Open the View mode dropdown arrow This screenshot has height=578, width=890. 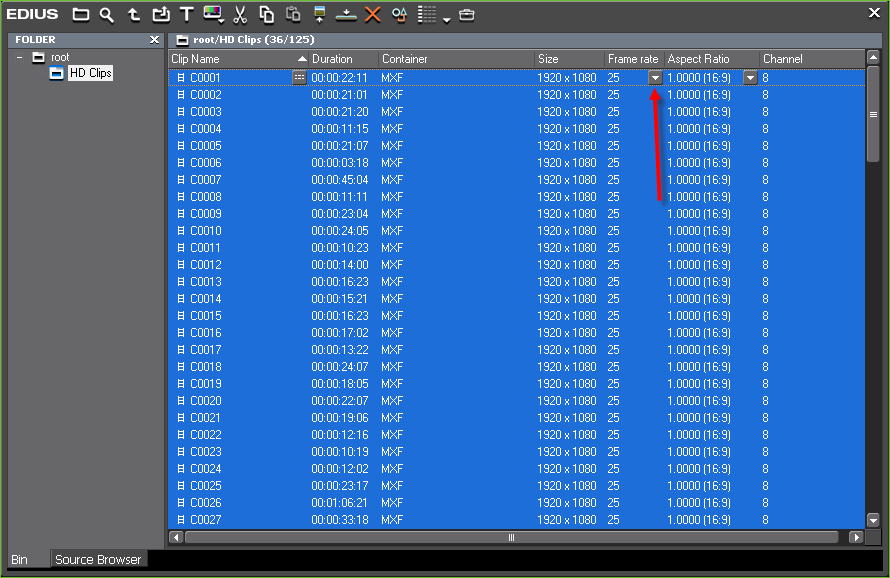point(447,20)
